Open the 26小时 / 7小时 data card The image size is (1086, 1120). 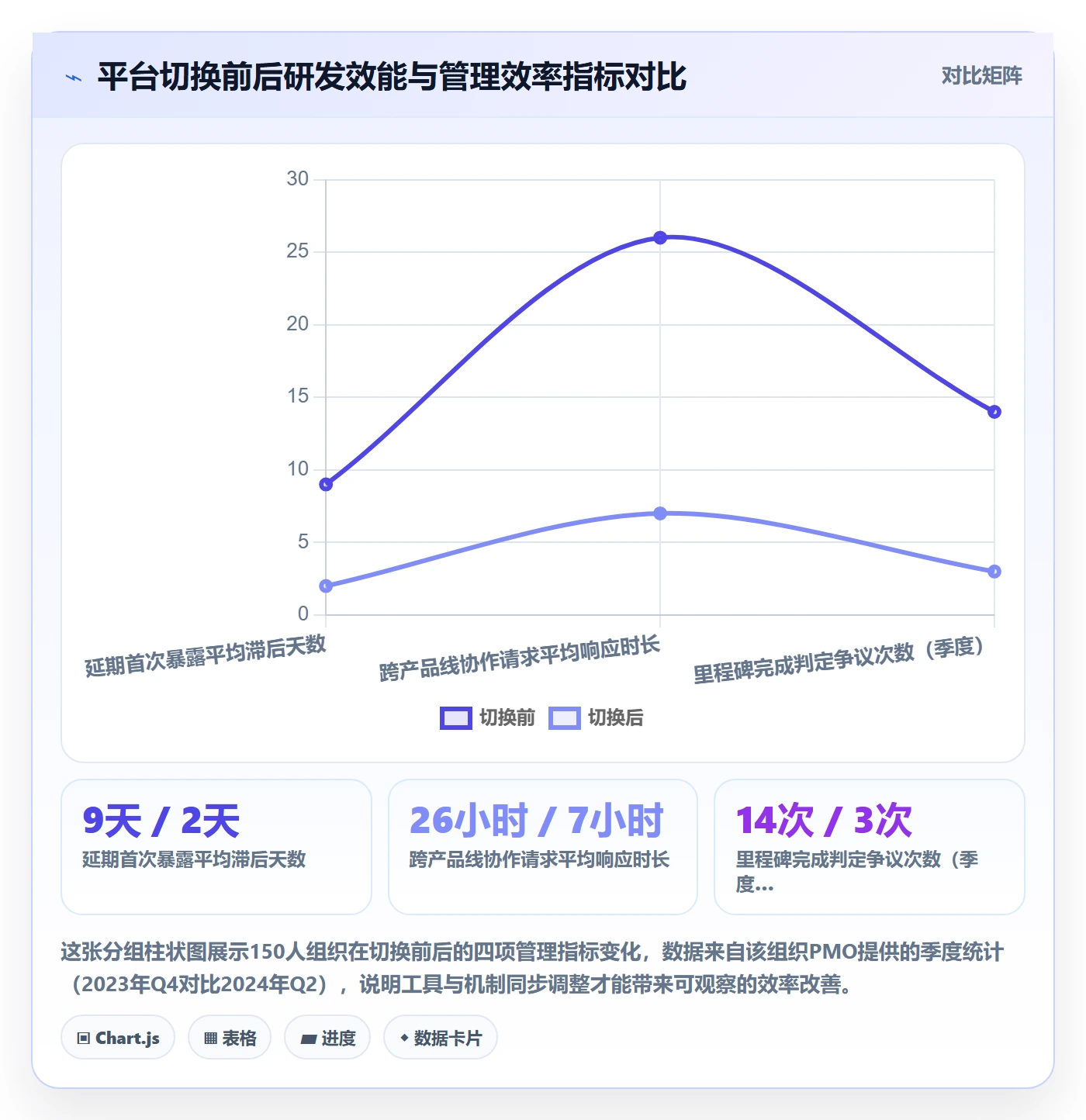[543, 847]
